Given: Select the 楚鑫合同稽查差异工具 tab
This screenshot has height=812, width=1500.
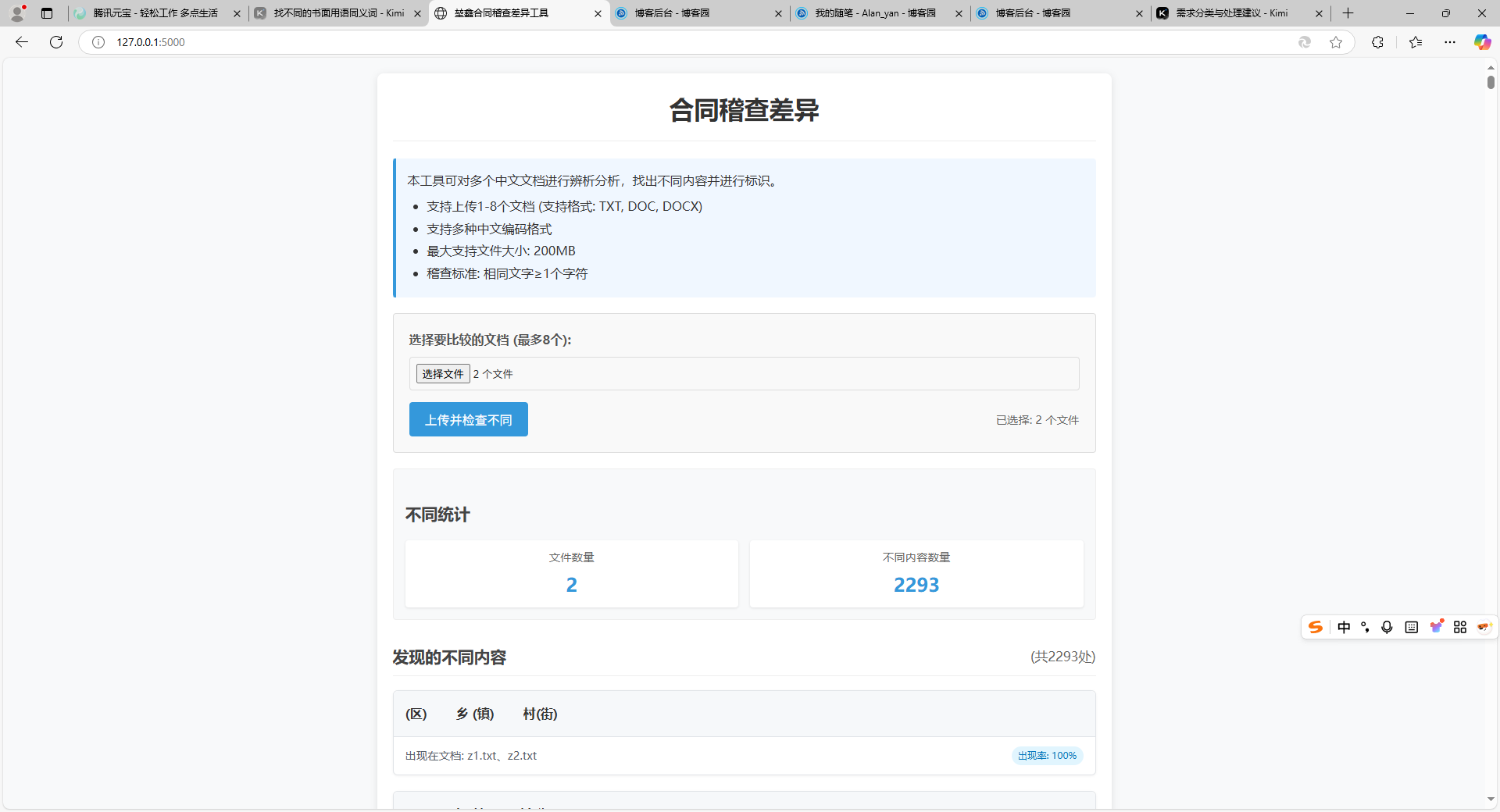Looking at the screenshot, I should [519, 13].
